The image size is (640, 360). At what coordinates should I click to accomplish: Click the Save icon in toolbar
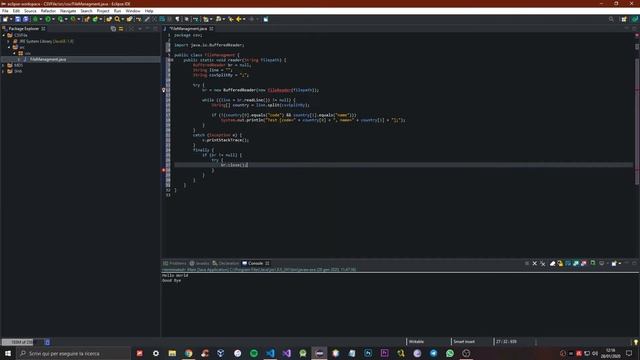pos(18,19)
